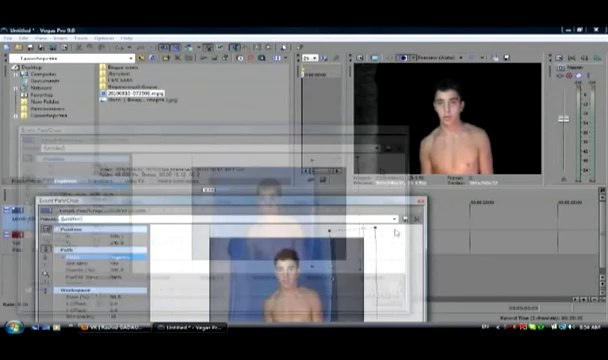Click the red audio track header icon

17,235
